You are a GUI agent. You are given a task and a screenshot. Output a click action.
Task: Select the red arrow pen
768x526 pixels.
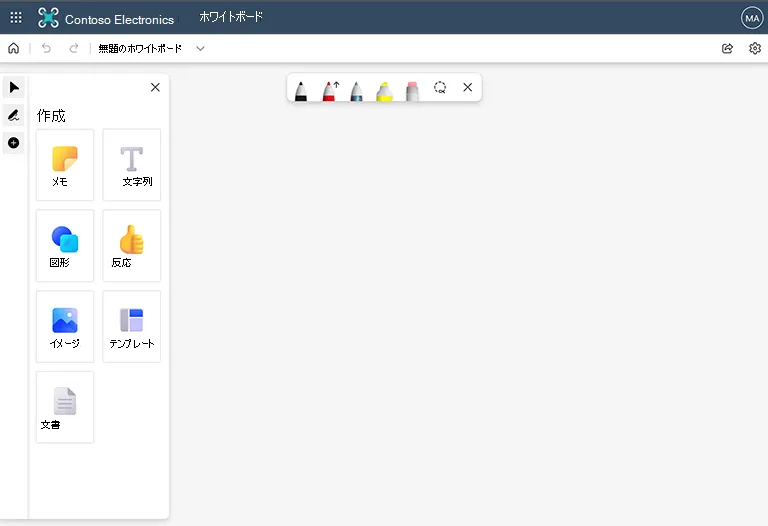pyautogui.click(x=330, y=91)
